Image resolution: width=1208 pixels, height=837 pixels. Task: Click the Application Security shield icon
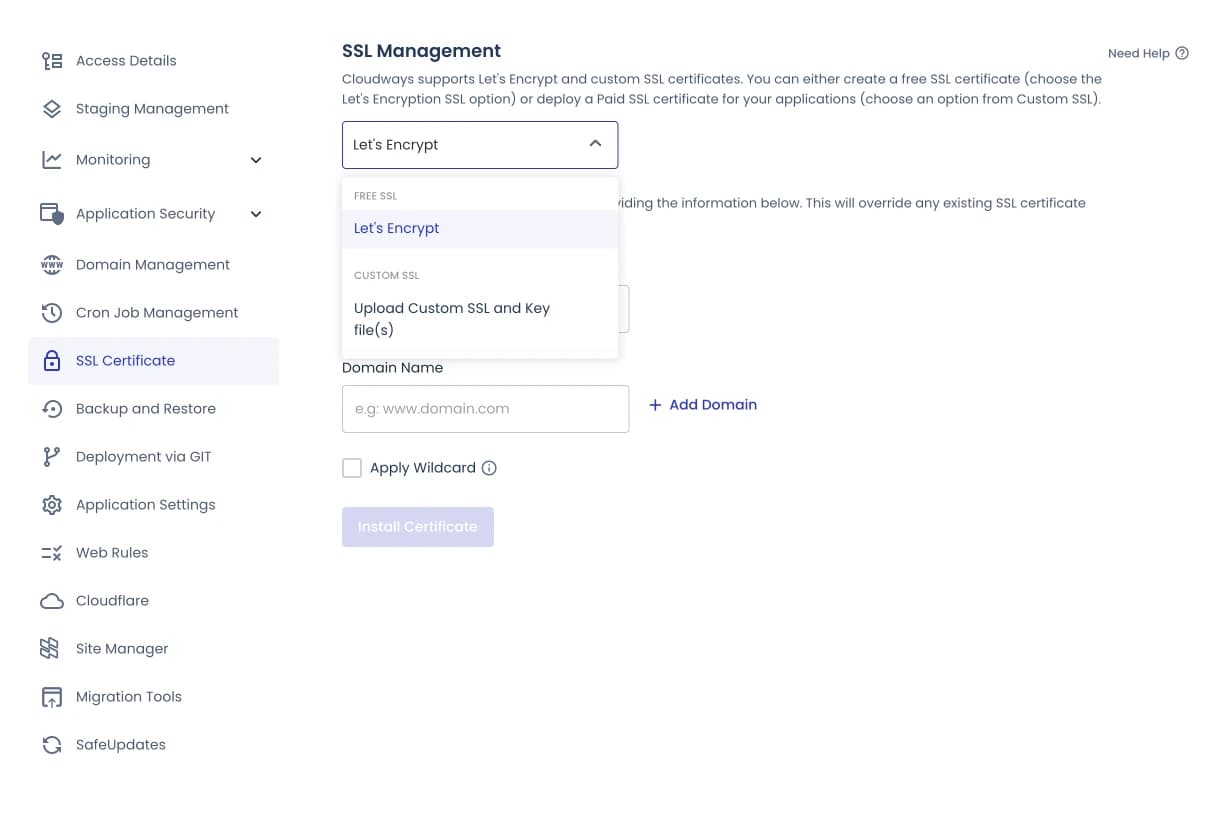pyautogui.click(x=52, y=214)
